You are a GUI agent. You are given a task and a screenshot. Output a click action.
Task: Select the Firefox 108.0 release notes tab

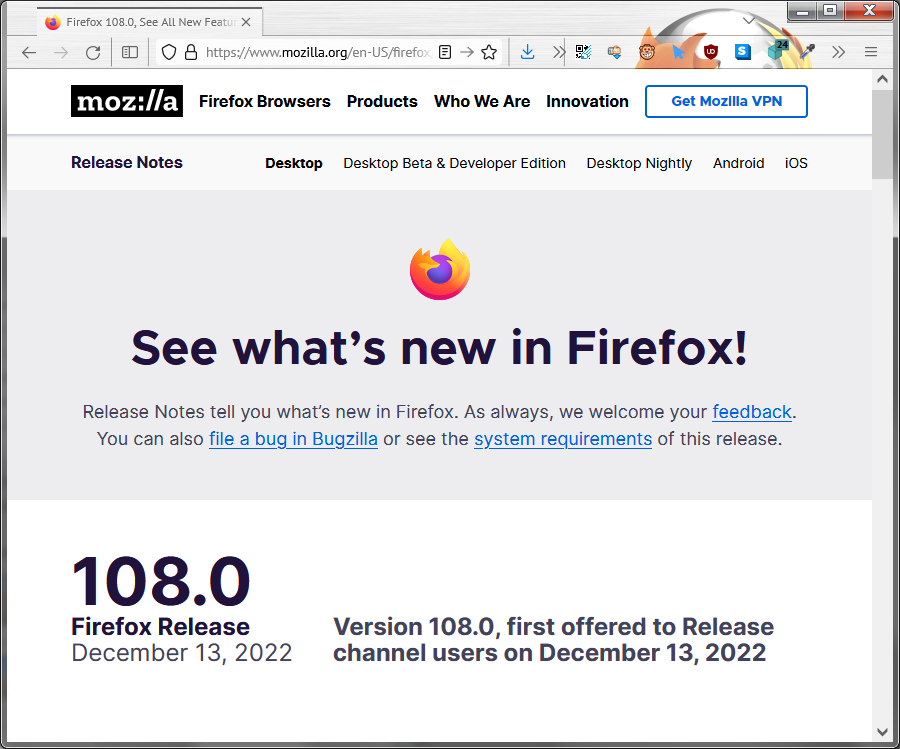(x=149, y=22)
